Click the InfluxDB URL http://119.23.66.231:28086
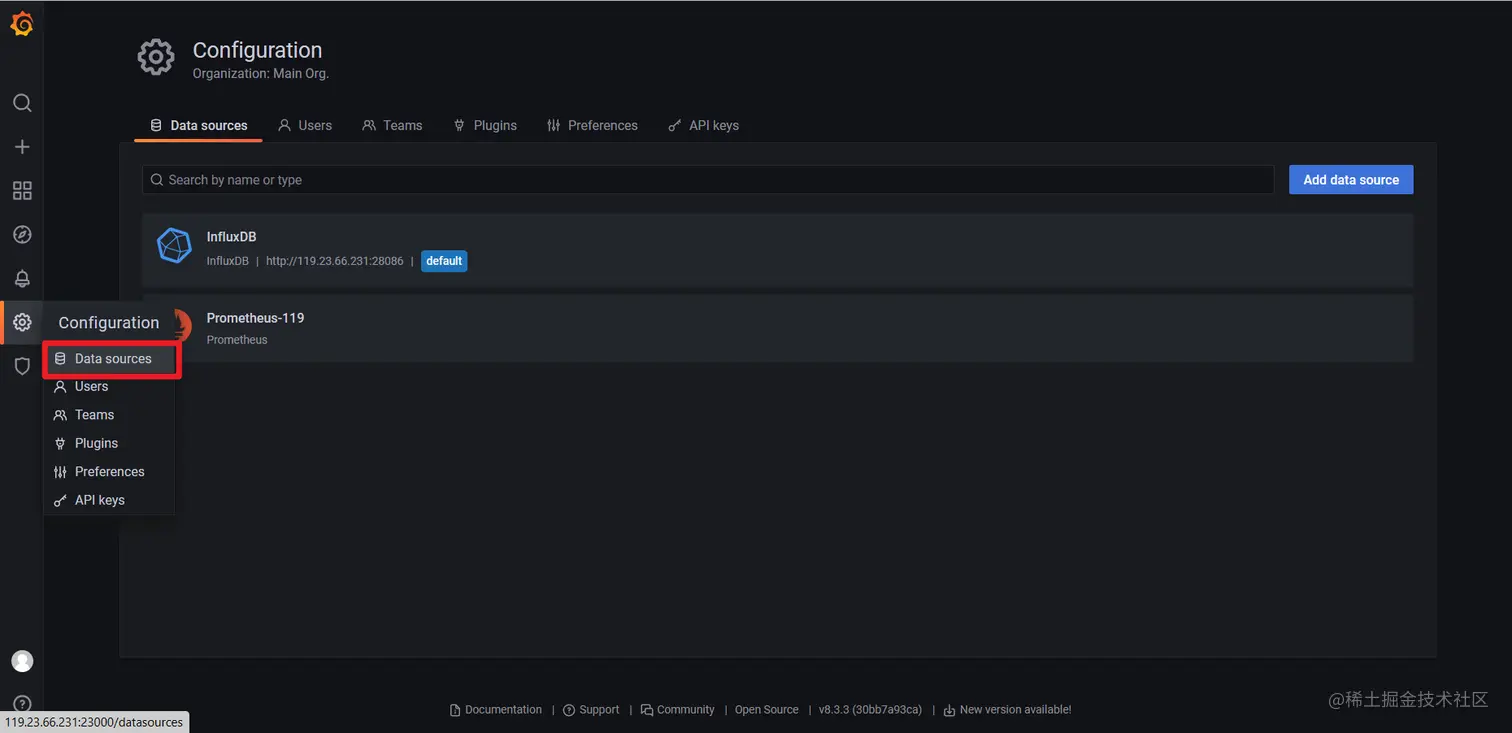The width and height of the screenshot is (1512, 733). tap(335, 261)
